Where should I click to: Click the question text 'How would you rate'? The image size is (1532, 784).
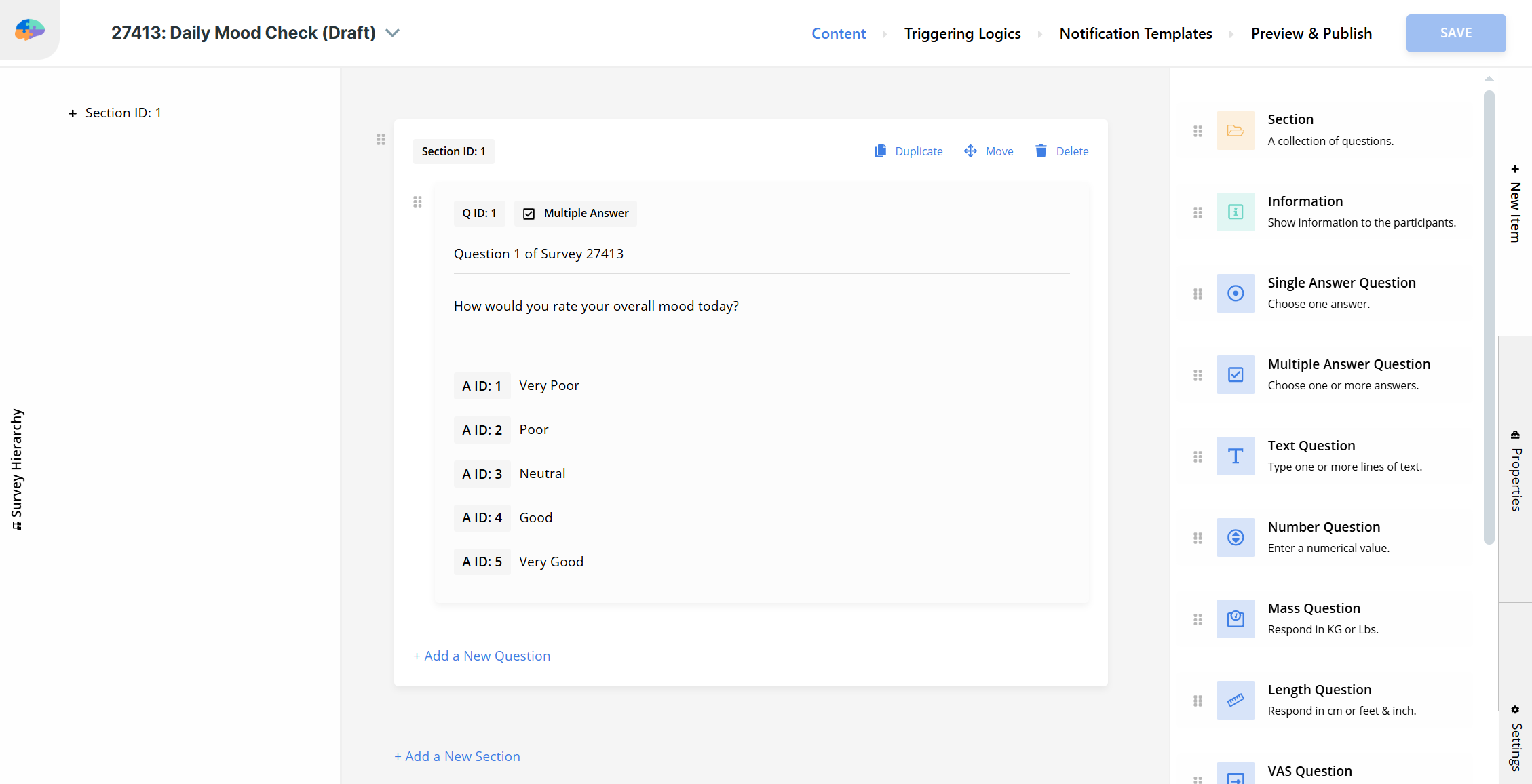point(596,307)
